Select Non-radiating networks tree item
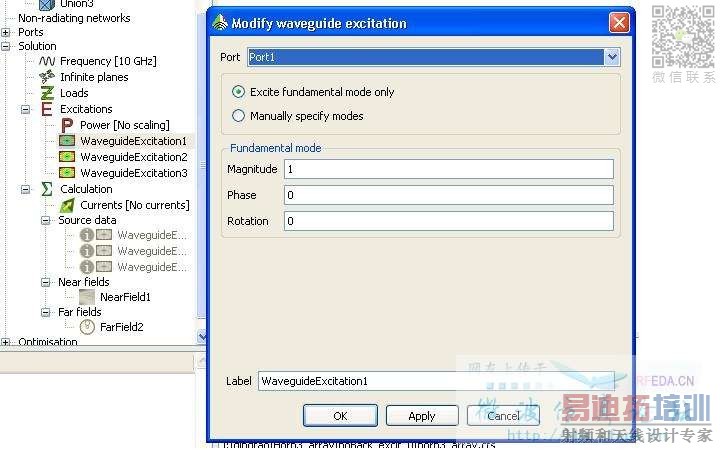The width and height of the screenshot is (720, 450). point(74,18)
